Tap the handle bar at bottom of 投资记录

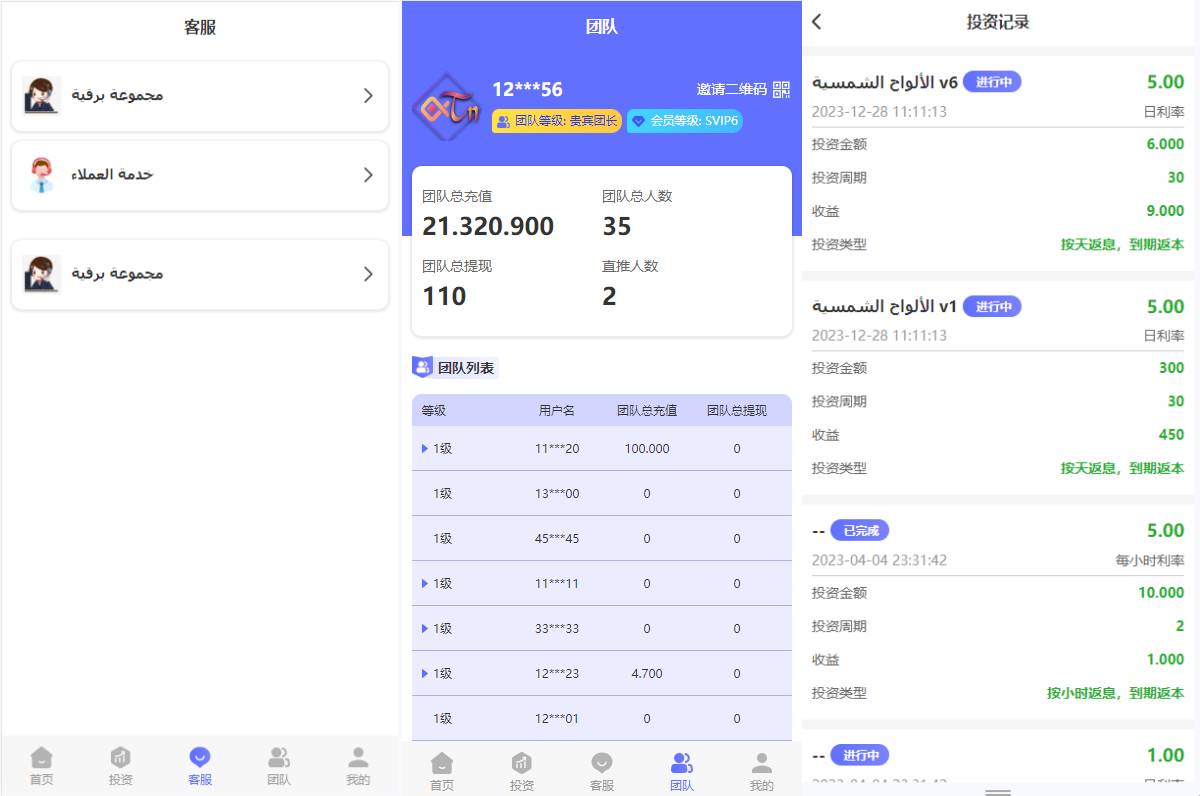(998, 792)
